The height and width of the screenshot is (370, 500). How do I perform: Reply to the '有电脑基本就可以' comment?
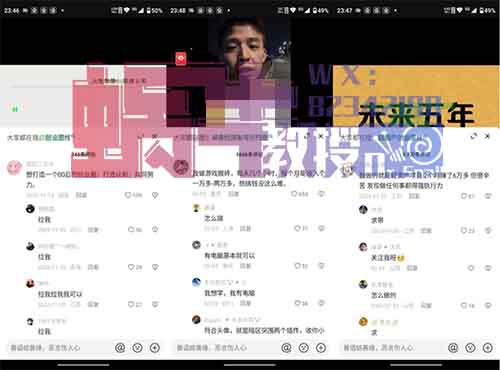click(245, 266)
